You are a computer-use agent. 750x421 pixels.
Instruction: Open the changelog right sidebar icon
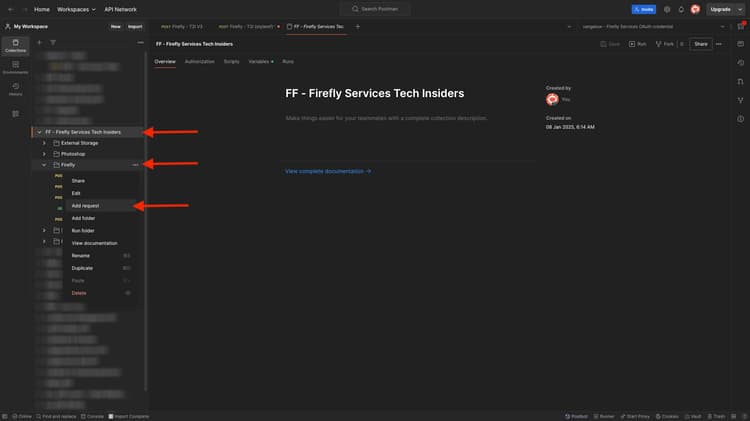(740, 63)
